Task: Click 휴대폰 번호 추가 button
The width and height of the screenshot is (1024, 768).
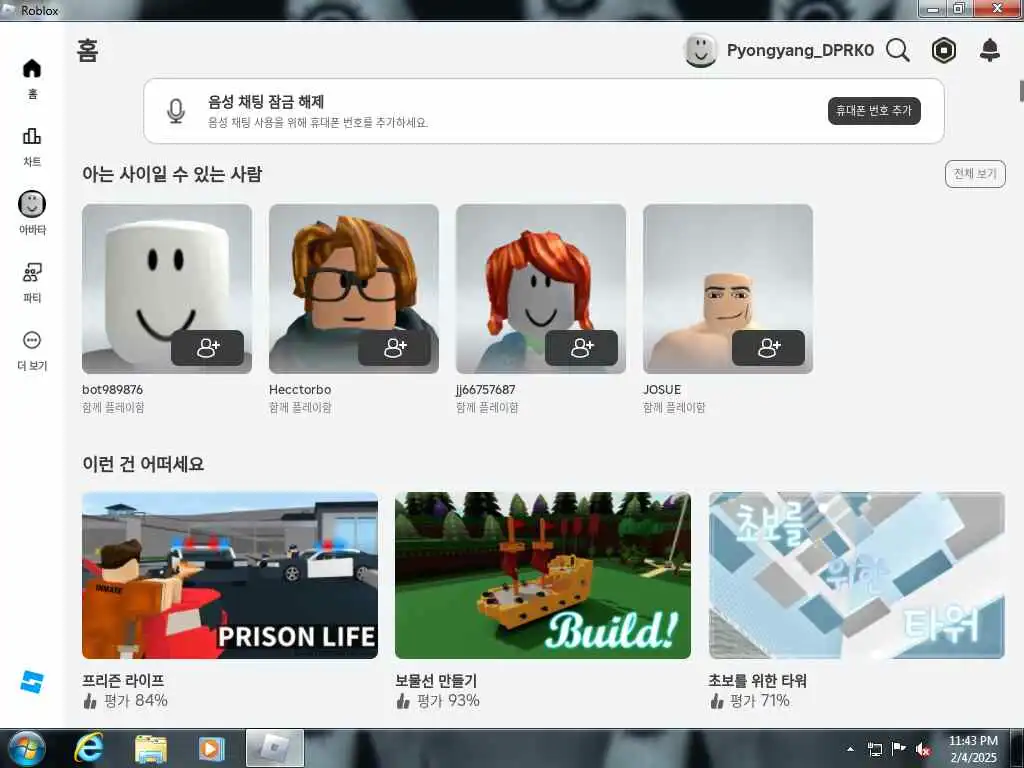Action: point(874,111)
